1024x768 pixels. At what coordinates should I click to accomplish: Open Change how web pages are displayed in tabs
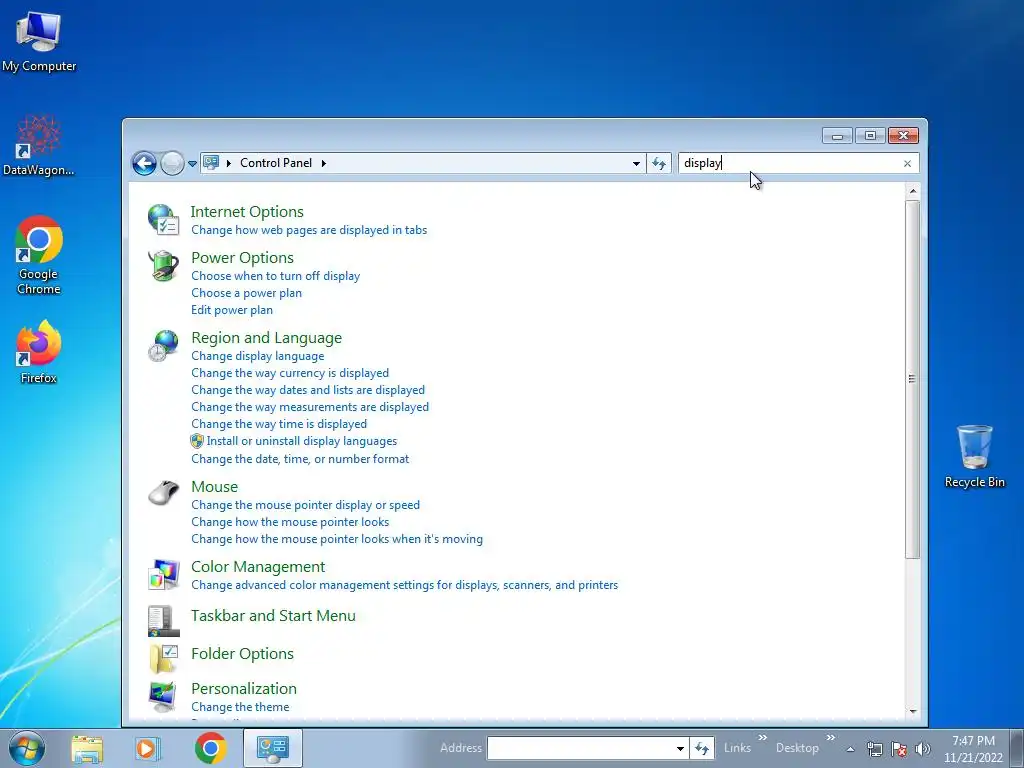coord(309,230)
